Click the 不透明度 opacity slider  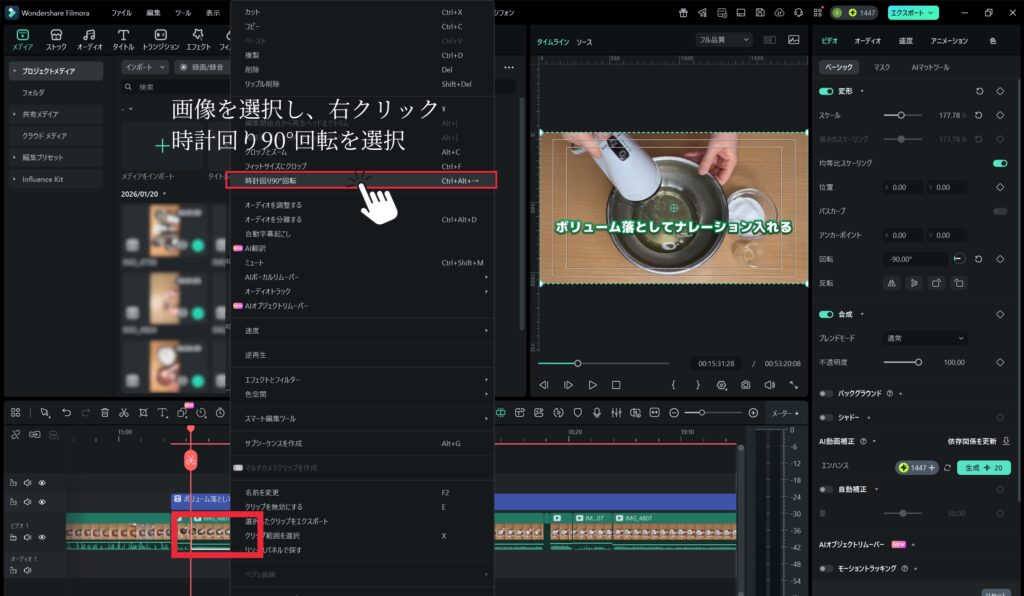[x=902, y=362]
